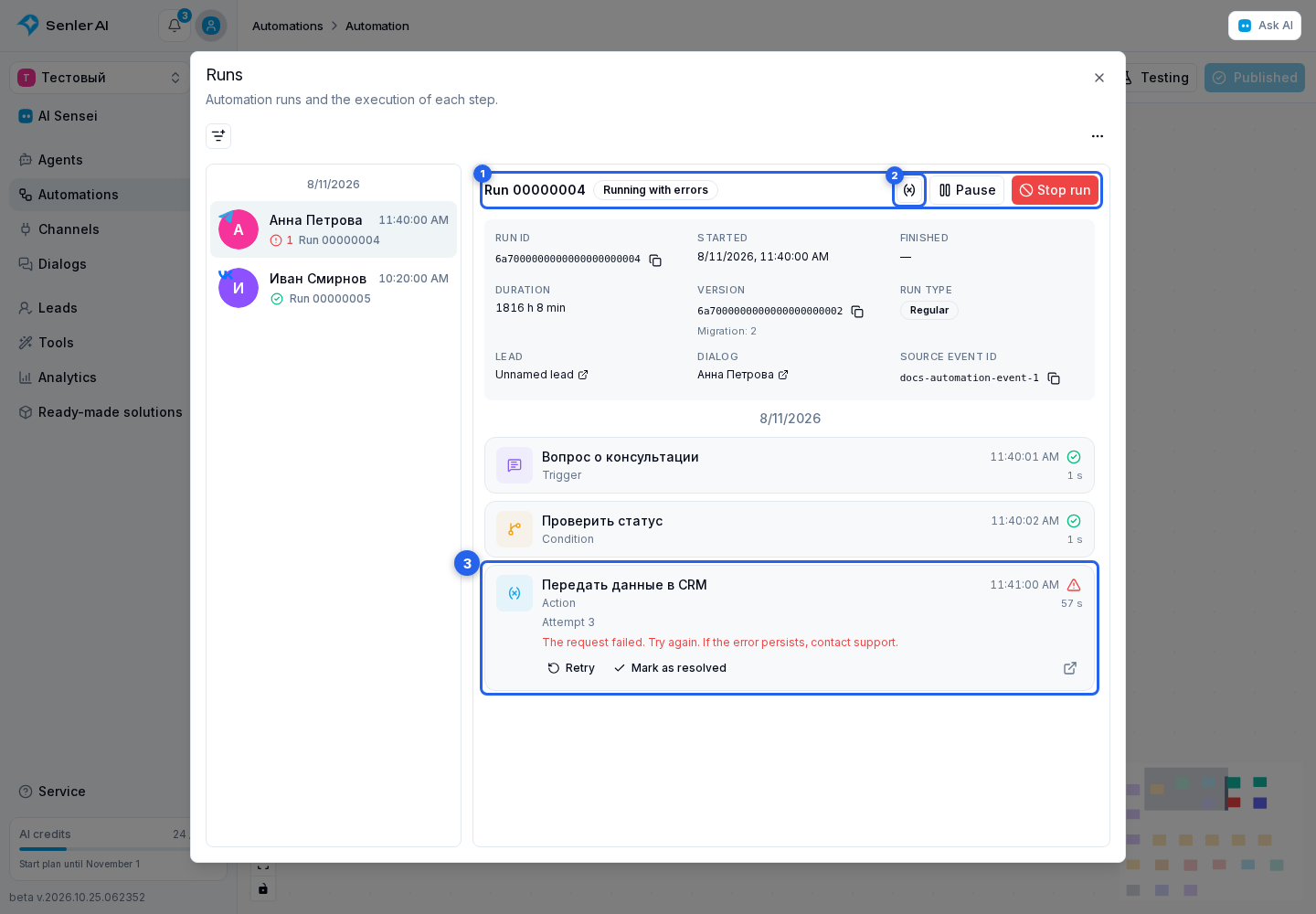
Task: Open the user profile avatar
Action: click(211, 26)
